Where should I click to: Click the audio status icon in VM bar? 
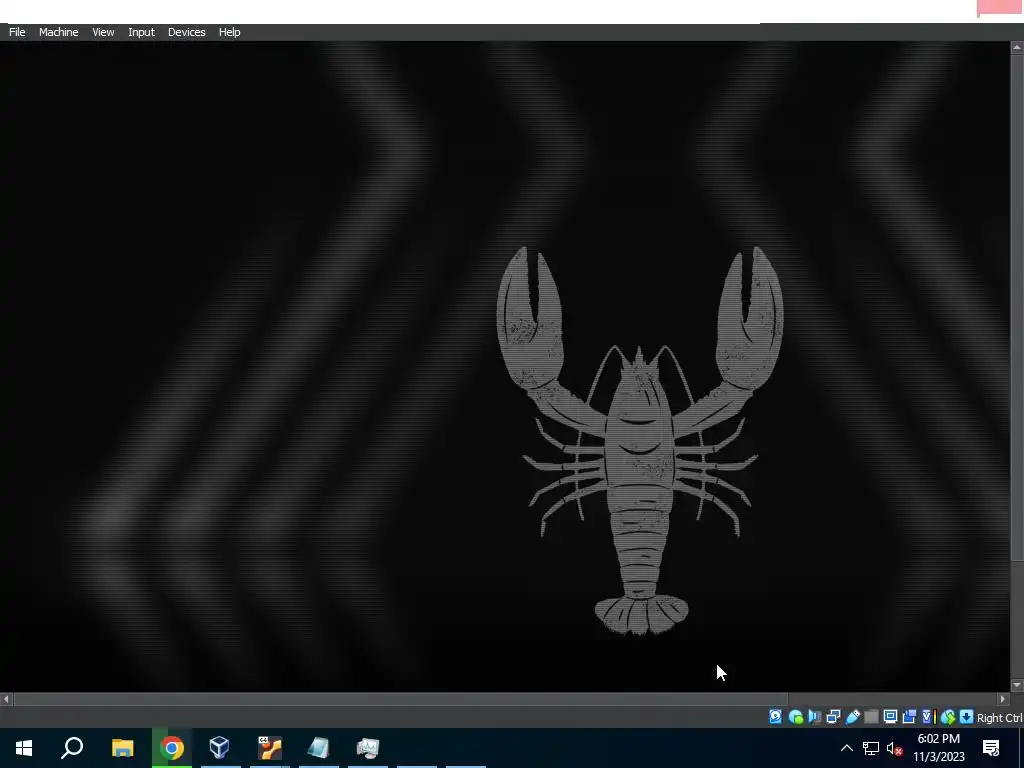click(814, 717)
